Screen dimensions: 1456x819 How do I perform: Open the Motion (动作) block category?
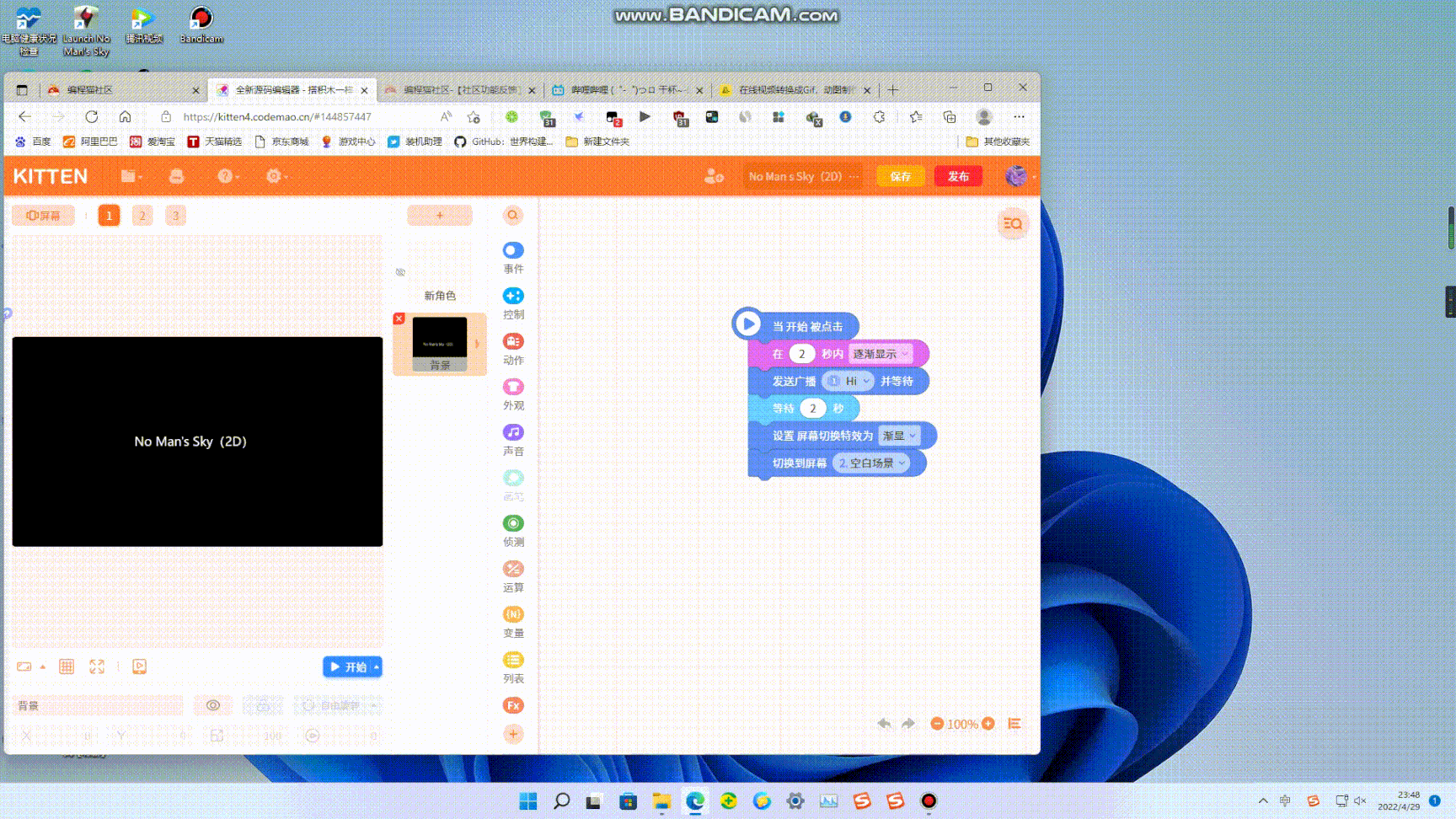coord(513,348)
